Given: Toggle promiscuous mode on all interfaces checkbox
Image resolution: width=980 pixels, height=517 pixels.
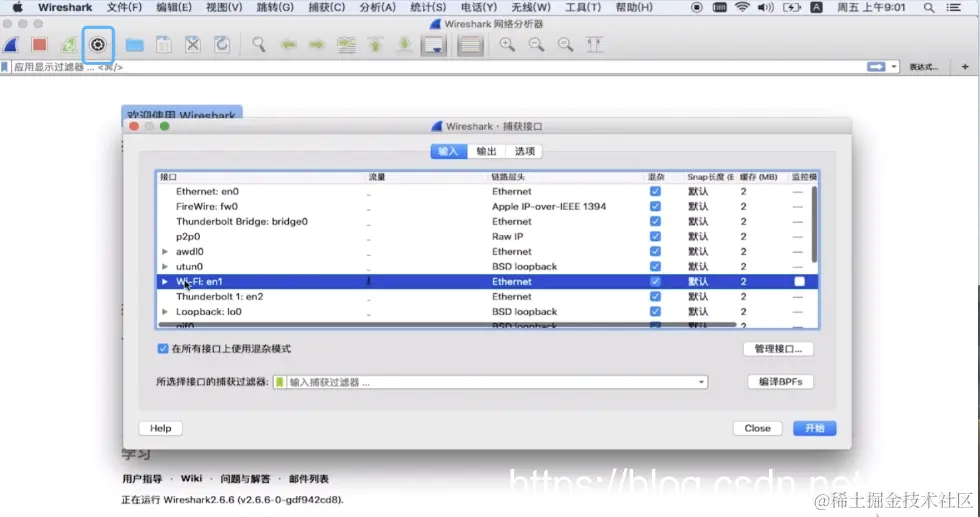Looking at the screenshot, I should click(x=162, y=349).
